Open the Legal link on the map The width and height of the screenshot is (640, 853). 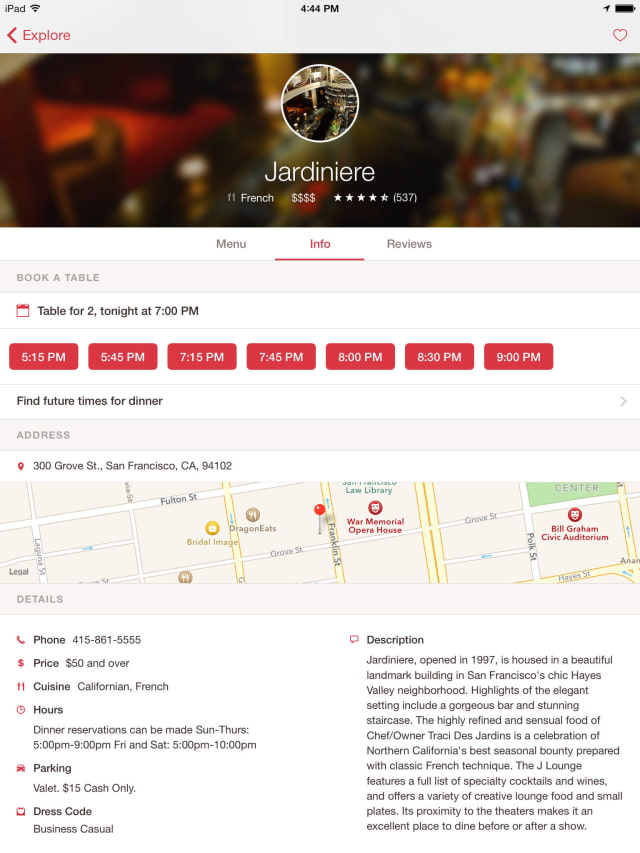click(x=19, y=571)
